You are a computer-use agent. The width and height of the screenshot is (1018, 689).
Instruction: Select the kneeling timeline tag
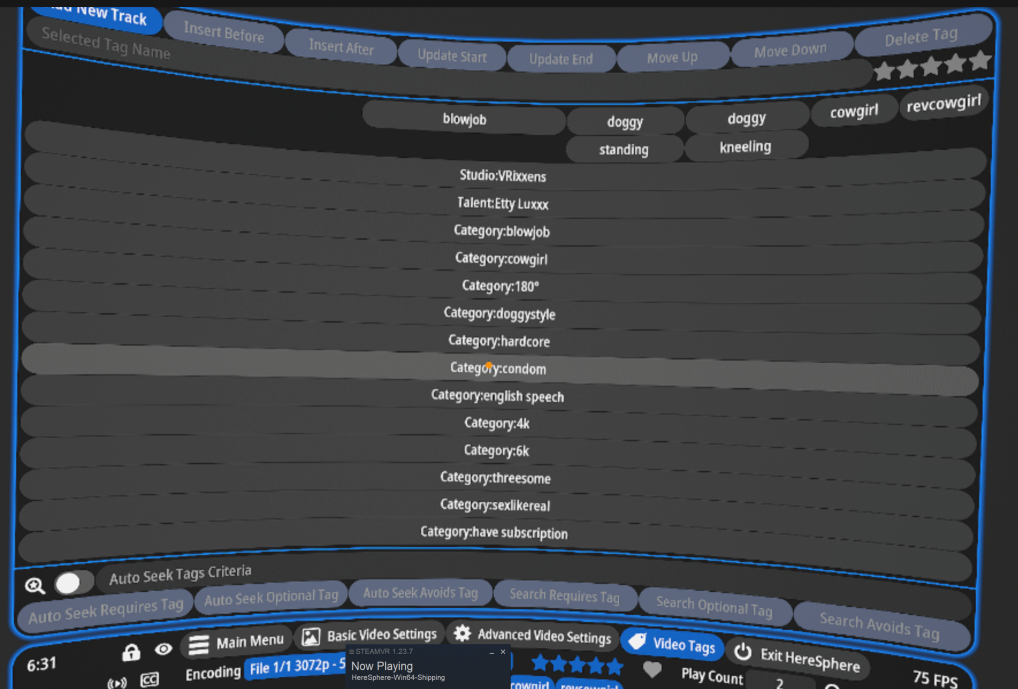tap(745, 147)
